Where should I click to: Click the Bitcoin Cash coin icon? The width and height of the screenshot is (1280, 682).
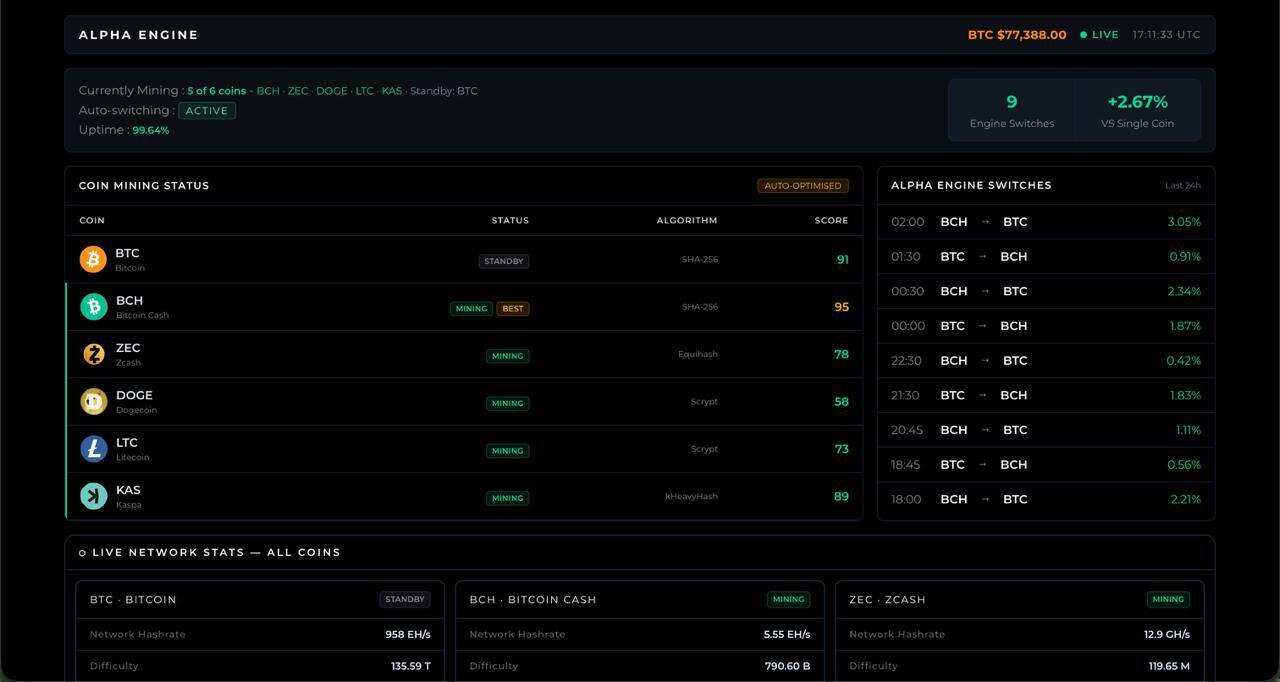click(x=94, y=307)
